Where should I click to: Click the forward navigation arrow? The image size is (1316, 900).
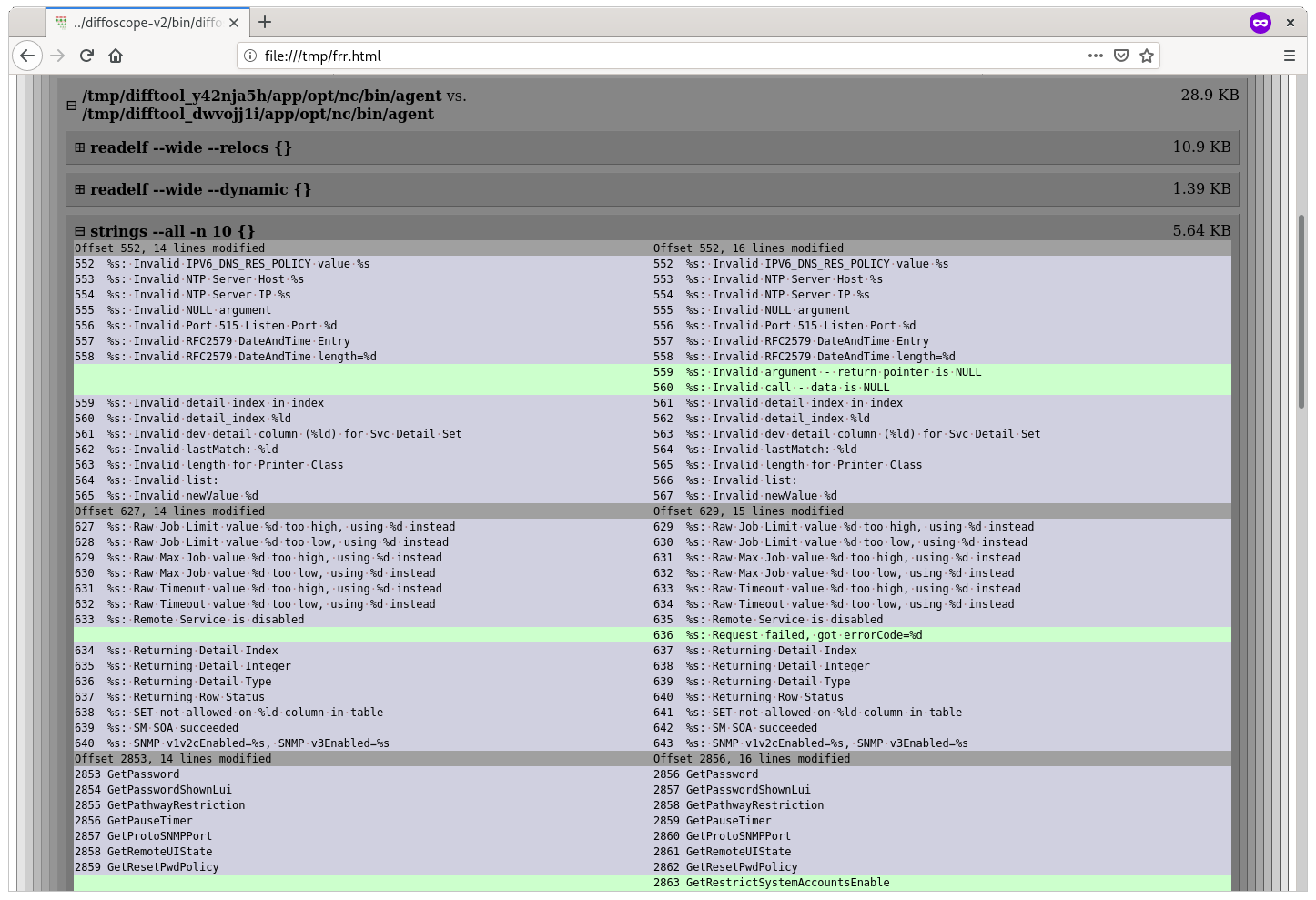(x=57, y=56)
